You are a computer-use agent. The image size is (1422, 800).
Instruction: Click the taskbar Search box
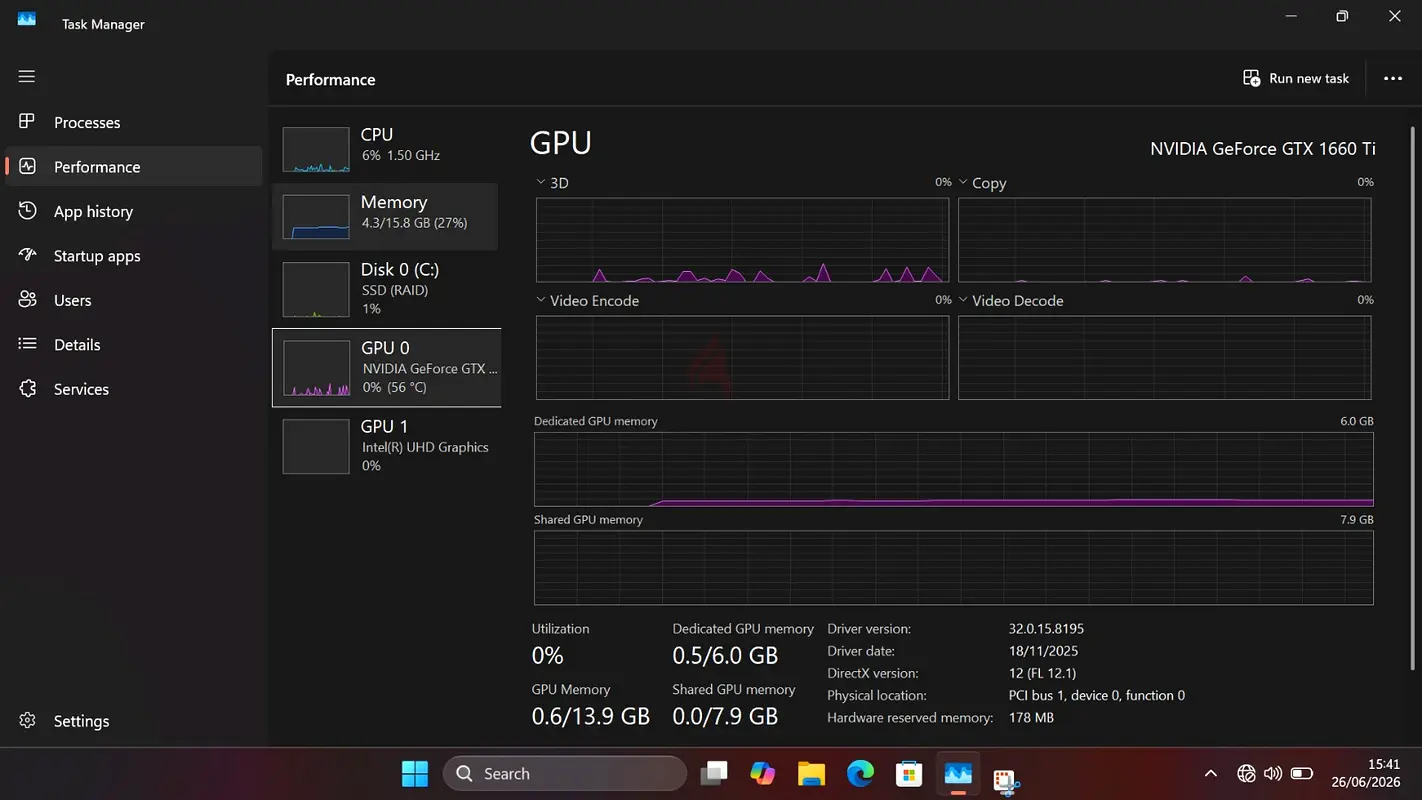pyautogui.click(x=565, y=773)
